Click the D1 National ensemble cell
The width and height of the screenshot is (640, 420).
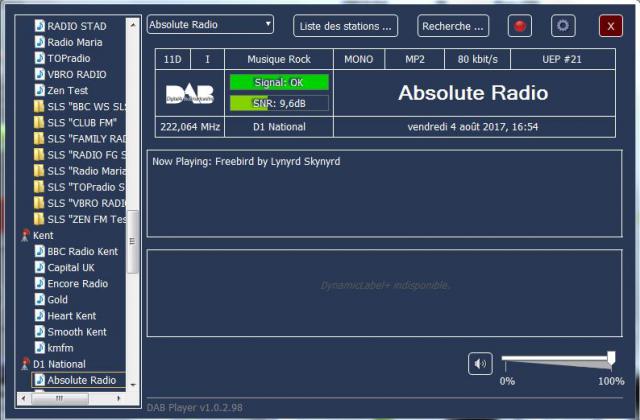279,127
